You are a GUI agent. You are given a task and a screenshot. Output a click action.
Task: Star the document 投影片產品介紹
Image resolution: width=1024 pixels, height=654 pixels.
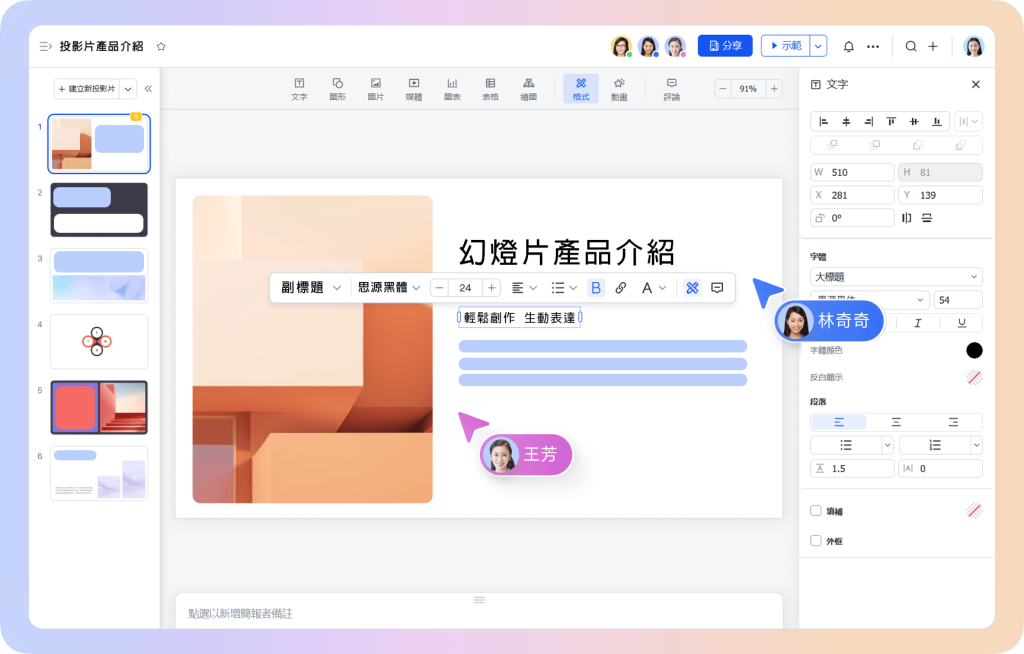(161, 46)
